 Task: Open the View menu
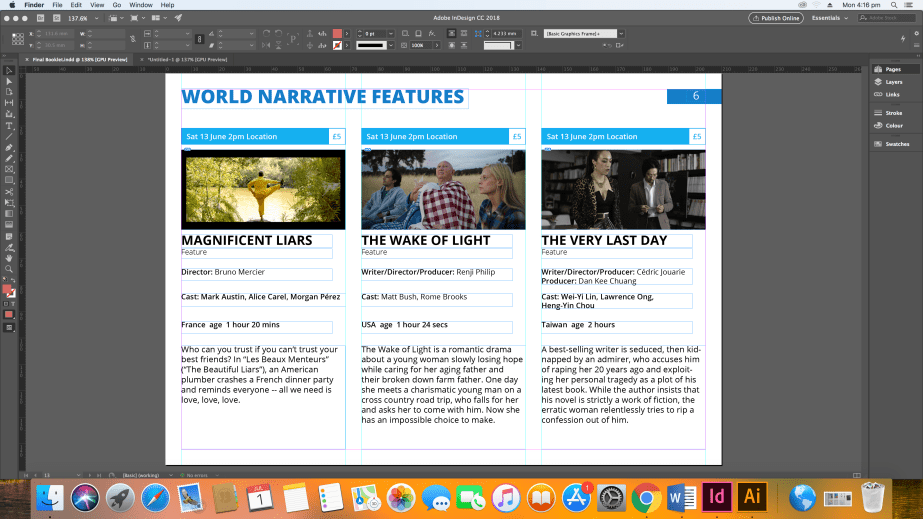click(97, 5)
